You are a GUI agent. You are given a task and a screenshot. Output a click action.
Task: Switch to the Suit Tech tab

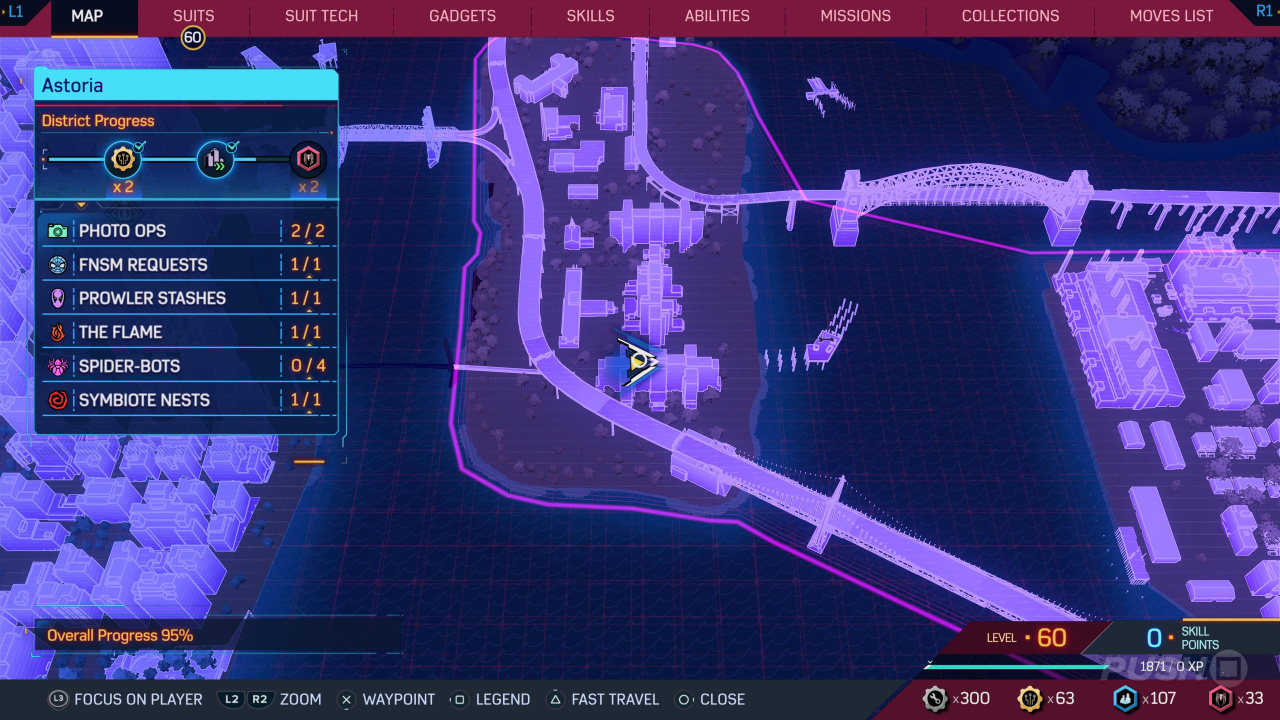tap(321, 16)
